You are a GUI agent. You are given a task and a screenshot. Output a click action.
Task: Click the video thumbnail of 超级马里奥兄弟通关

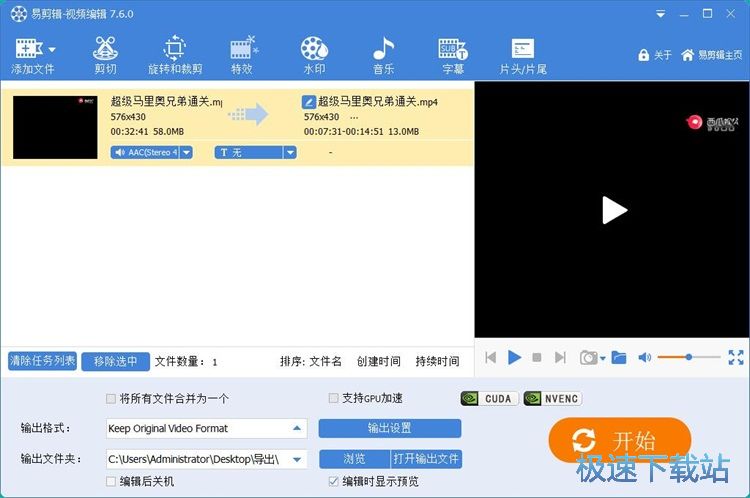click(x=55, y=127)
